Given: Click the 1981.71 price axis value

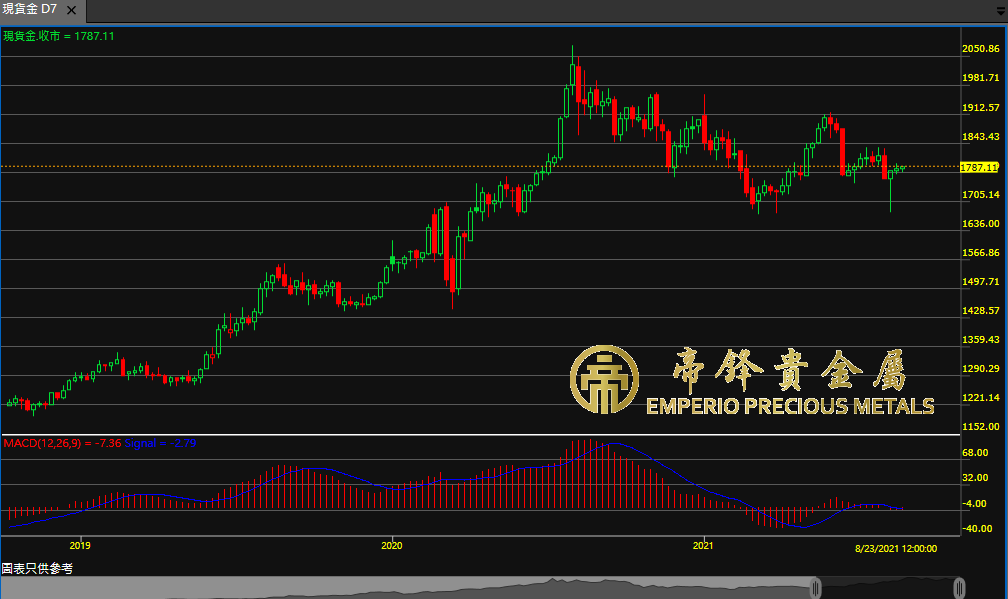Looking at the screenshot, I should [980, 78].
